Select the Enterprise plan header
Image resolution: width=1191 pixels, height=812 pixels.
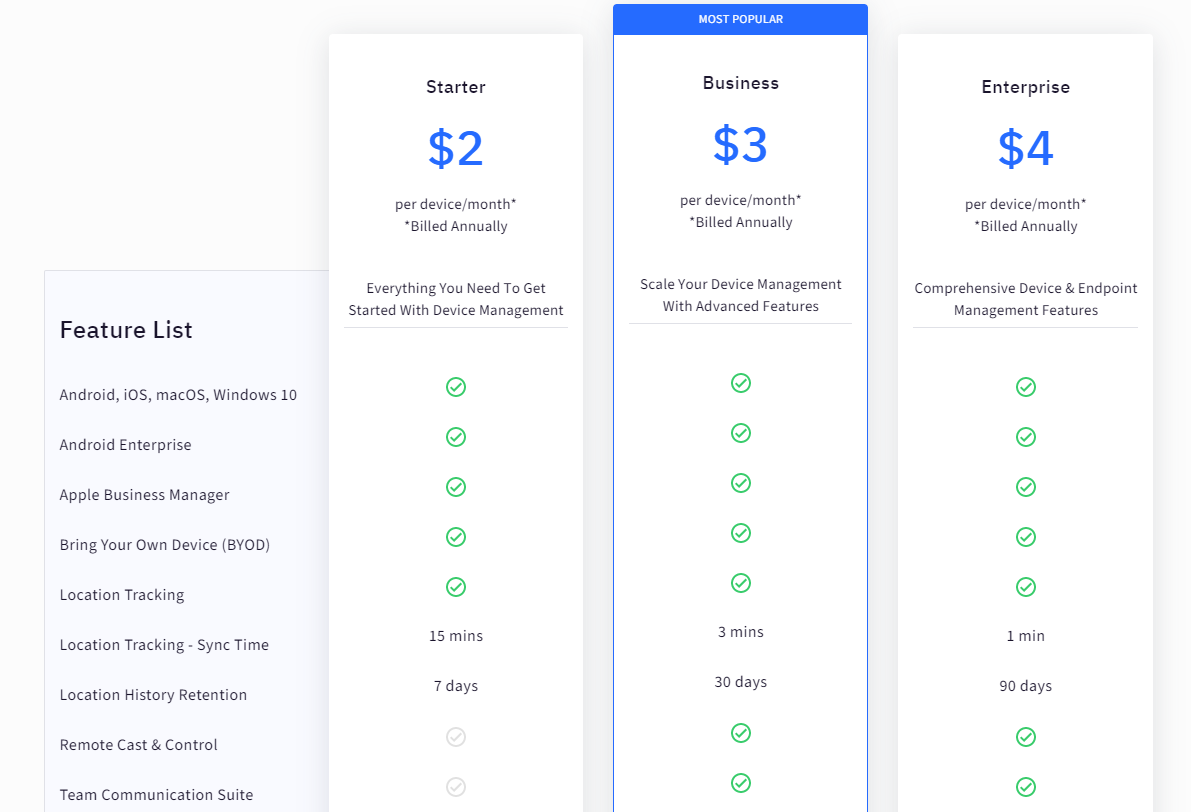point(1026,87)
